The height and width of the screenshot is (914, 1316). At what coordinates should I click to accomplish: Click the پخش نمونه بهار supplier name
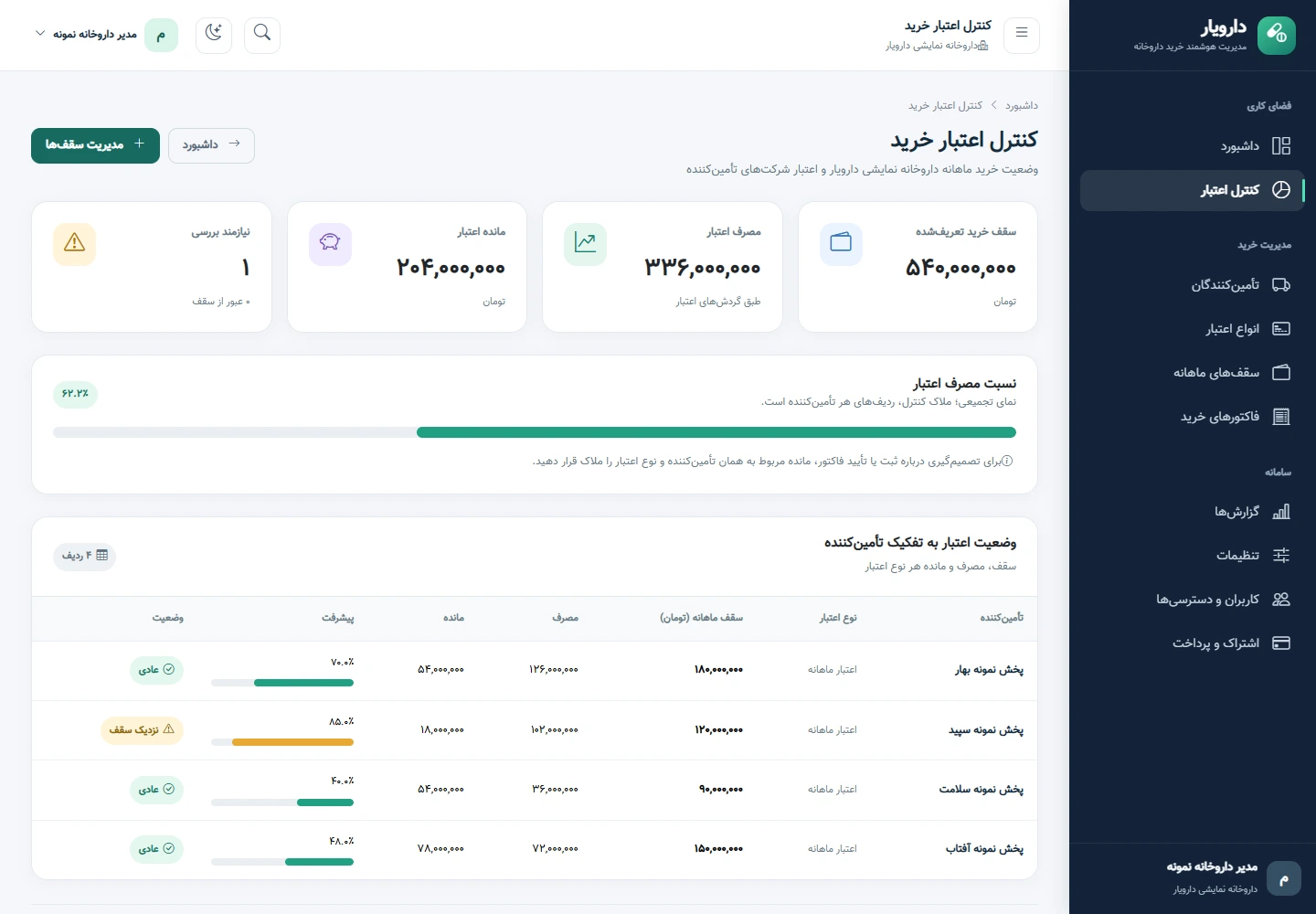(x=989, y=670)
